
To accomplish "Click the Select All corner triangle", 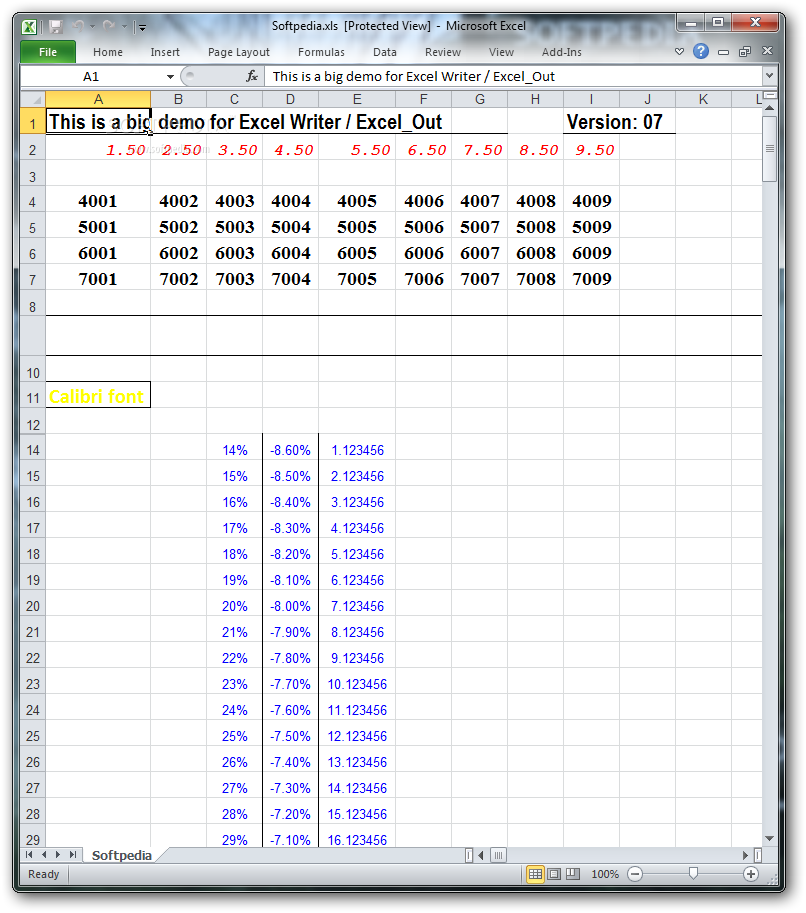I will (x=33, y=99).
